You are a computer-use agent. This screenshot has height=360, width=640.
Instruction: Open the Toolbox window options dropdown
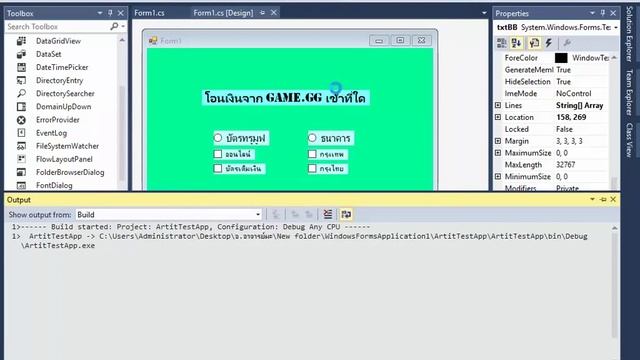point(100,13)
